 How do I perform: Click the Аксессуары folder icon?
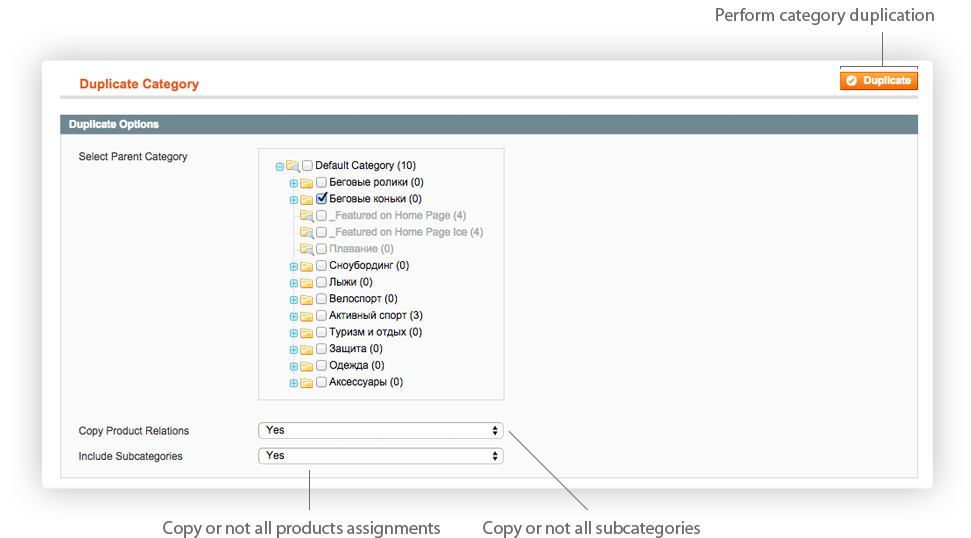(307, 383)
